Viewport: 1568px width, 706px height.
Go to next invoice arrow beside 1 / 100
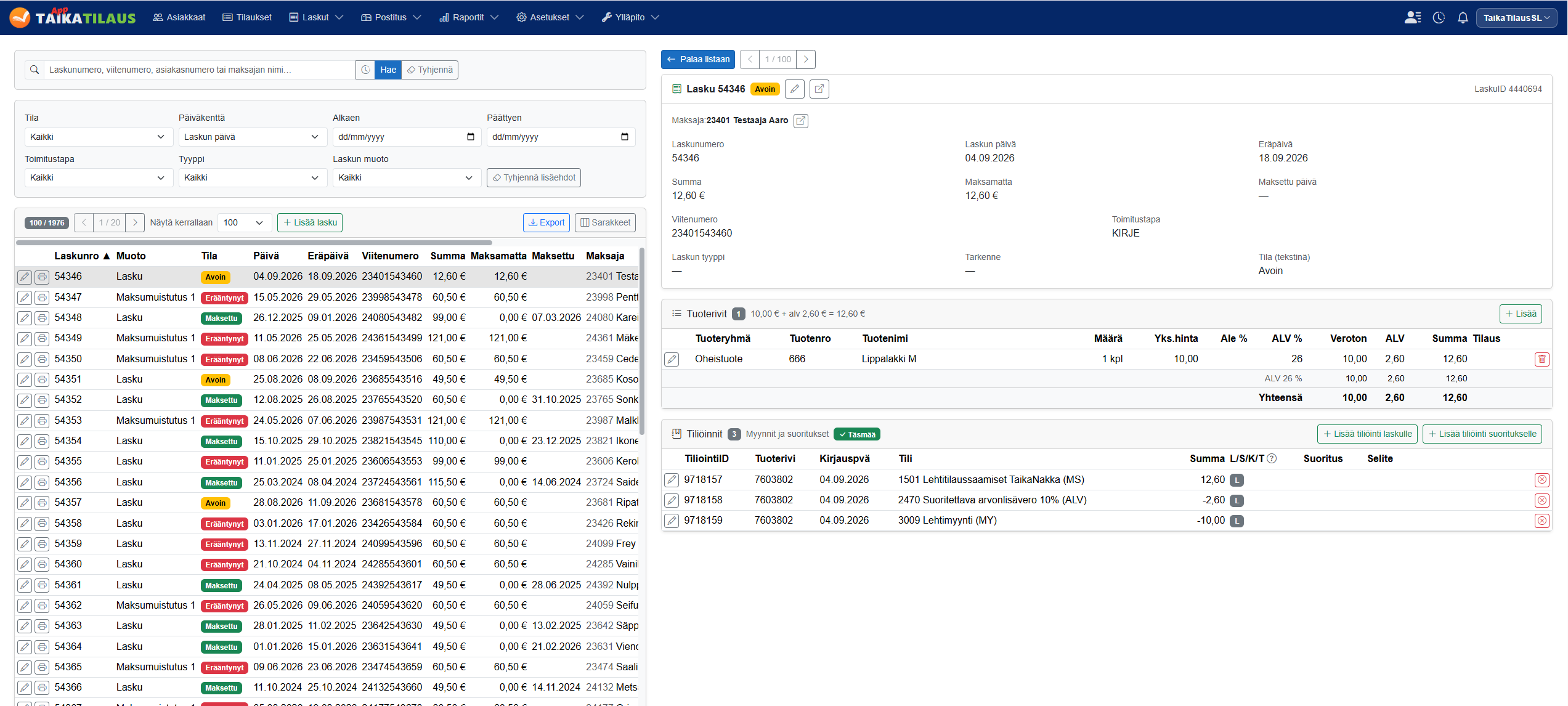806,59
